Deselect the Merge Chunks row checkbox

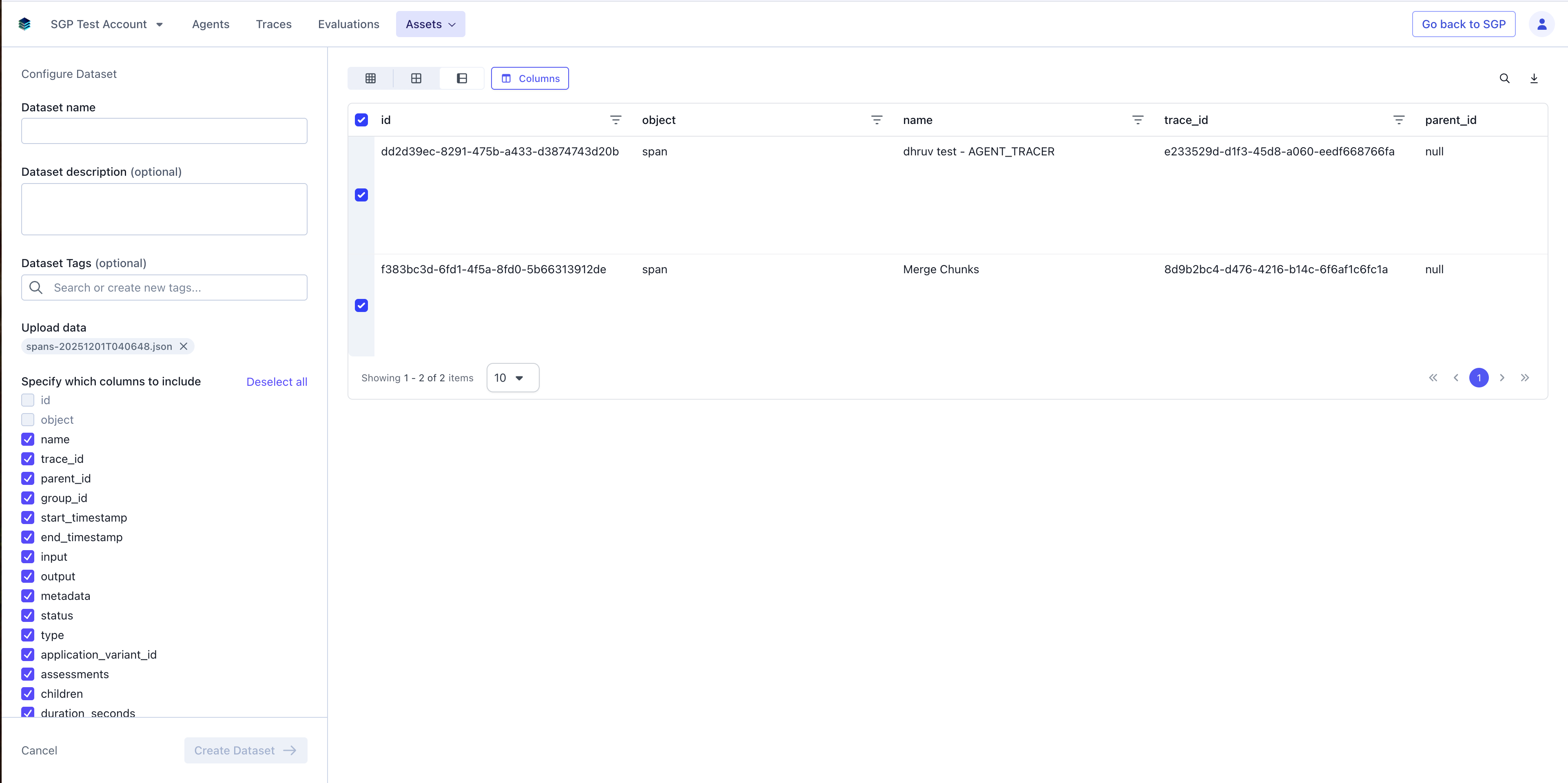click(x=361, y=305)
